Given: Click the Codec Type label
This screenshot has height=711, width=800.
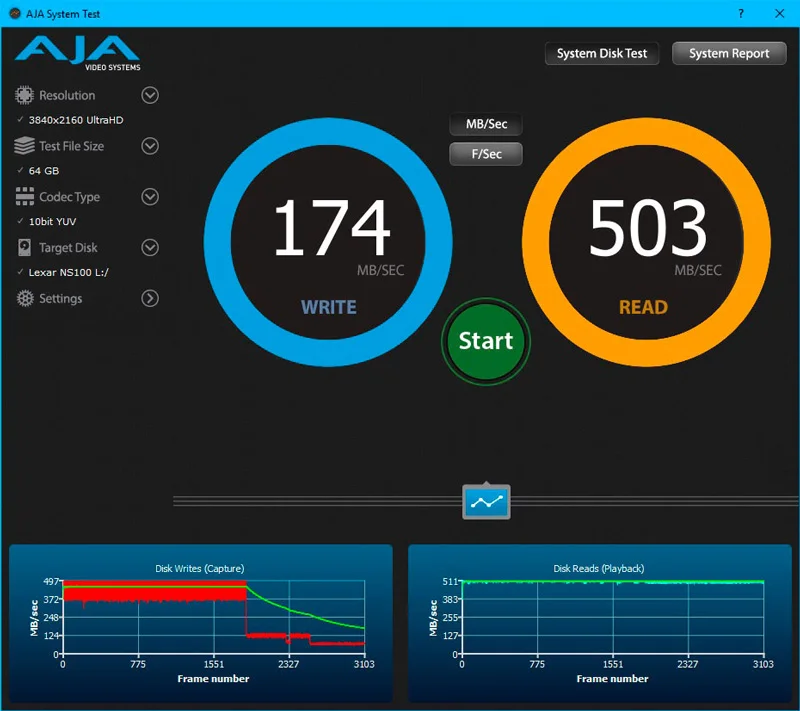Looking at the screenshot, I should tap(69, 197).
